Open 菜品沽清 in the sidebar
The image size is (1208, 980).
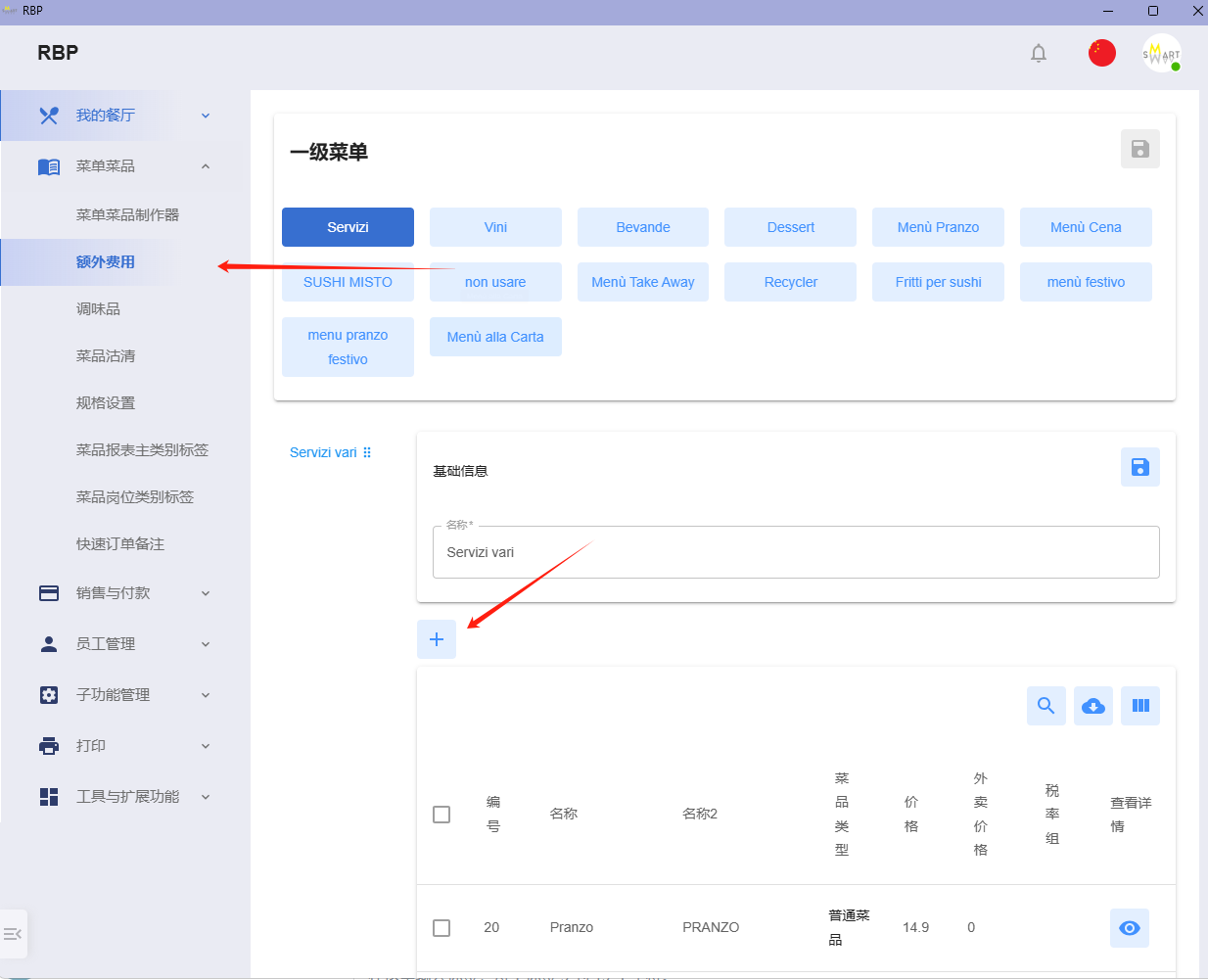106,356
